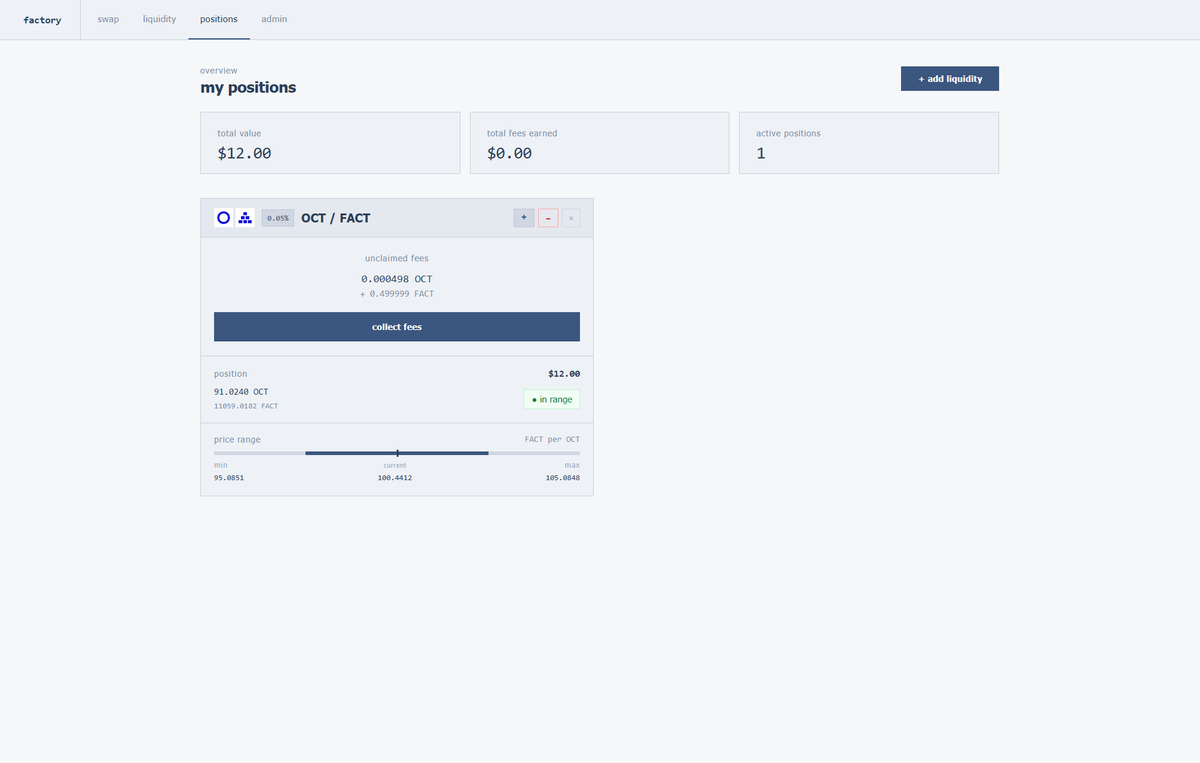This screenshot has height=763, width=1200.
Task: Click the active positions count 1
Action: click(761, 154)
